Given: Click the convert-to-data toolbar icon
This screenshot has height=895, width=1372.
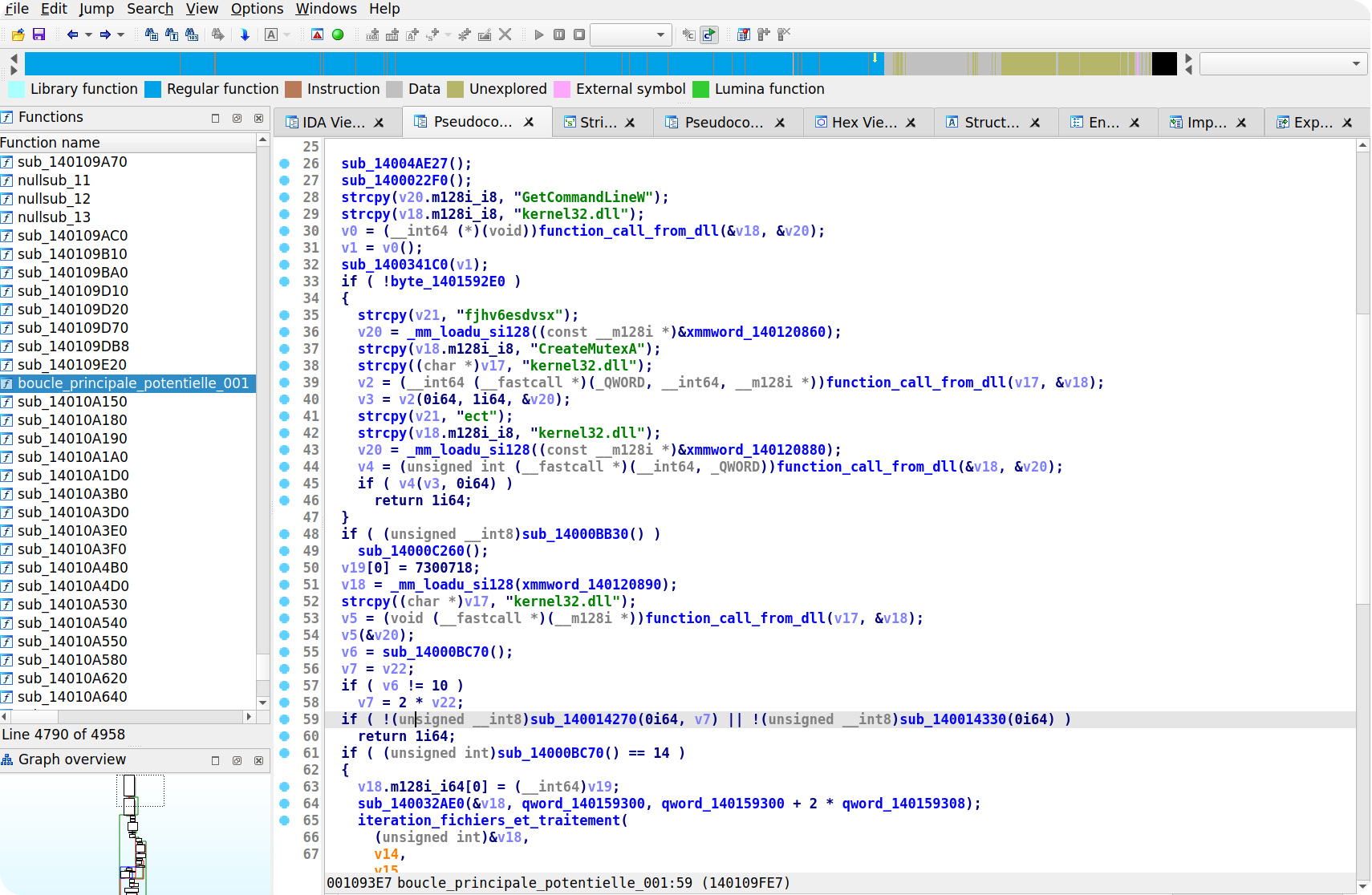Looking at the screenshot, I should click(x=392, y=34).
